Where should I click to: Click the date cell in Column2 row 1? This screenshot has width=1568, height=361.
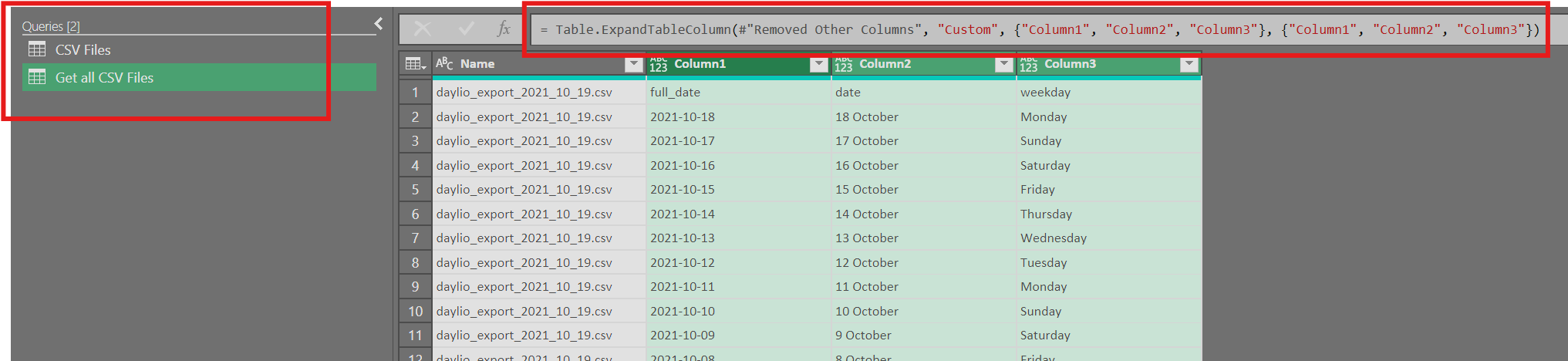(x=924, y=93)
